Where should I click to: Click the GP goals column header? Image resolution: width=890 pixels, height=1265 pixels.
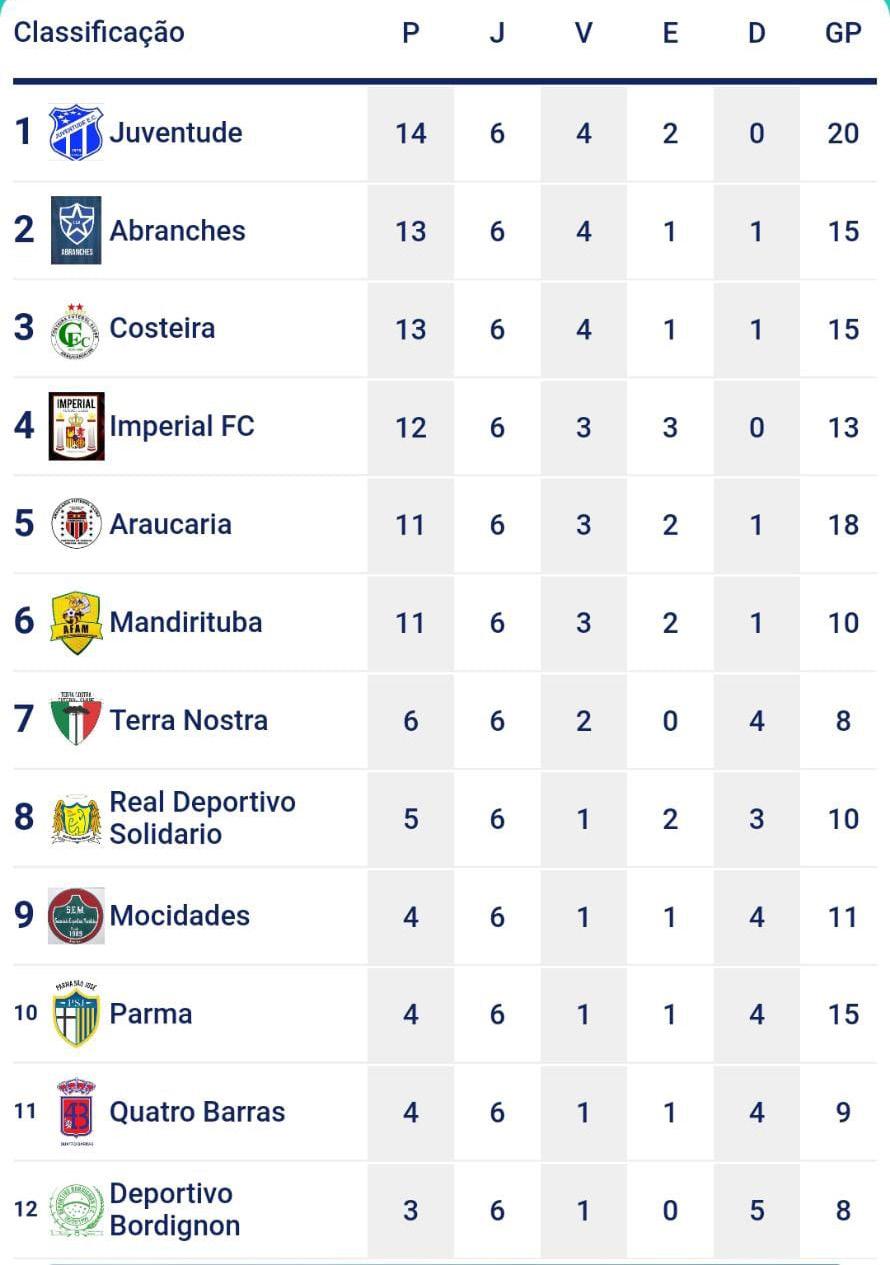click(843, 33)
